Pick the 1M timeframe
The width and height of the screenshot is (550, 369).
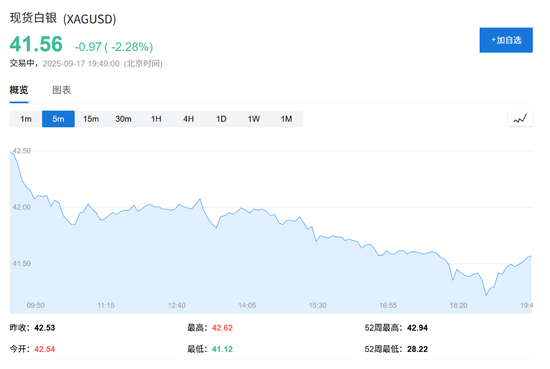tap(287, 119)
